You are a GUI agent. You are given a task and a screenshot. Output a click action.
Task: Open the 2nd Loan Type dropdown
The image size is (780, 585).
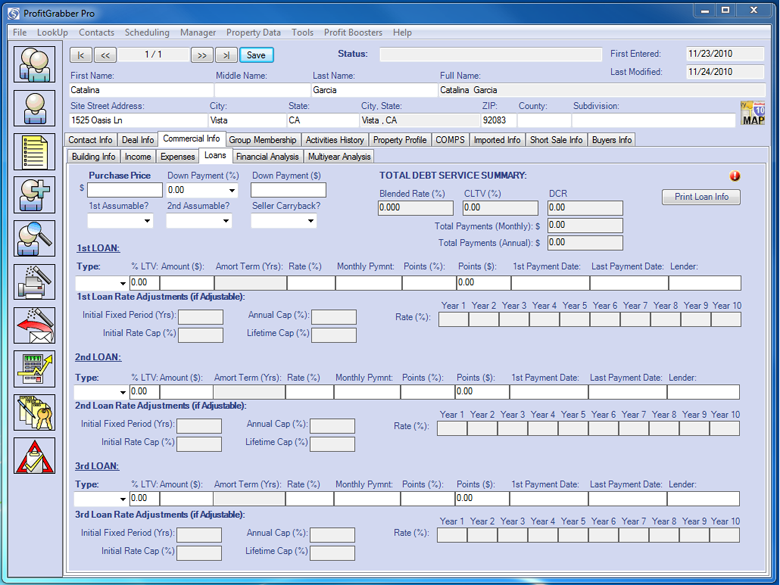122,392
